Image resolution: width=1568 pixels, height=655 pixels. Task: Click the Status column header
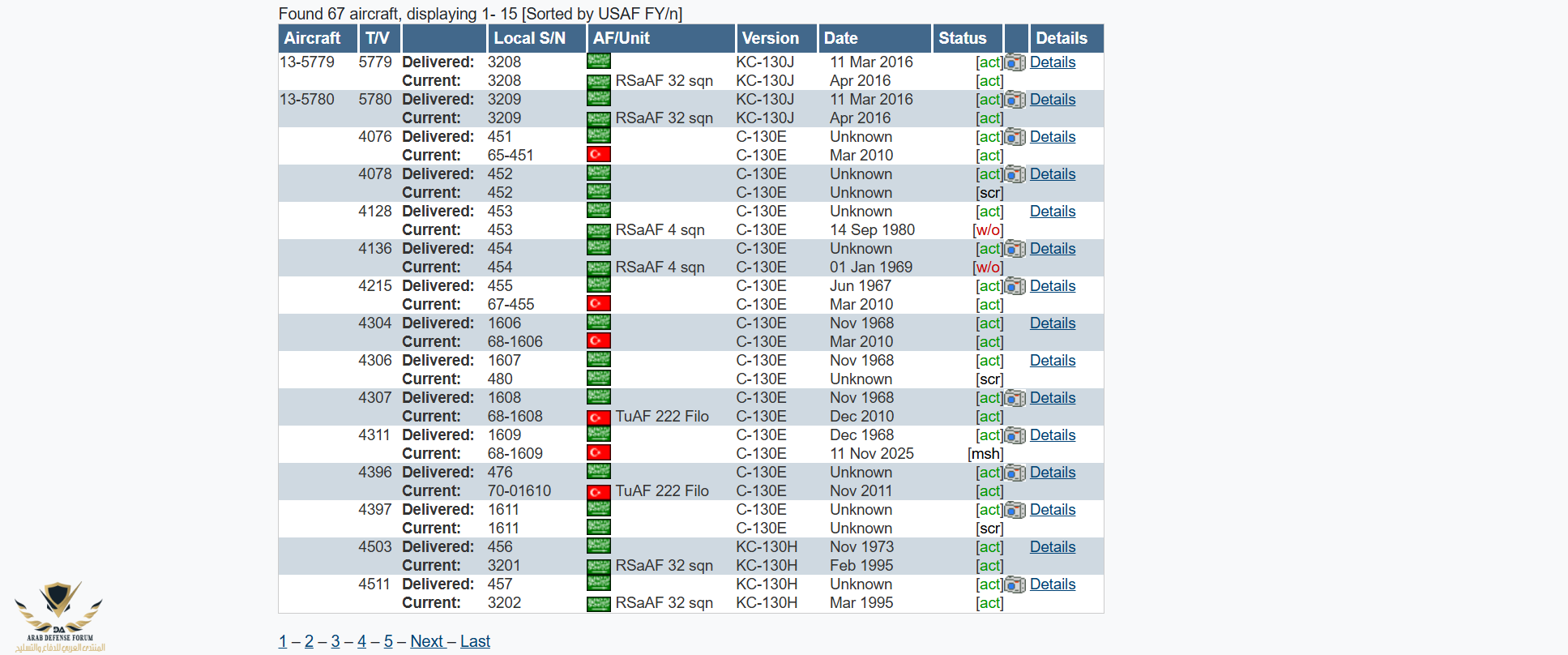[x=962, y=38]
